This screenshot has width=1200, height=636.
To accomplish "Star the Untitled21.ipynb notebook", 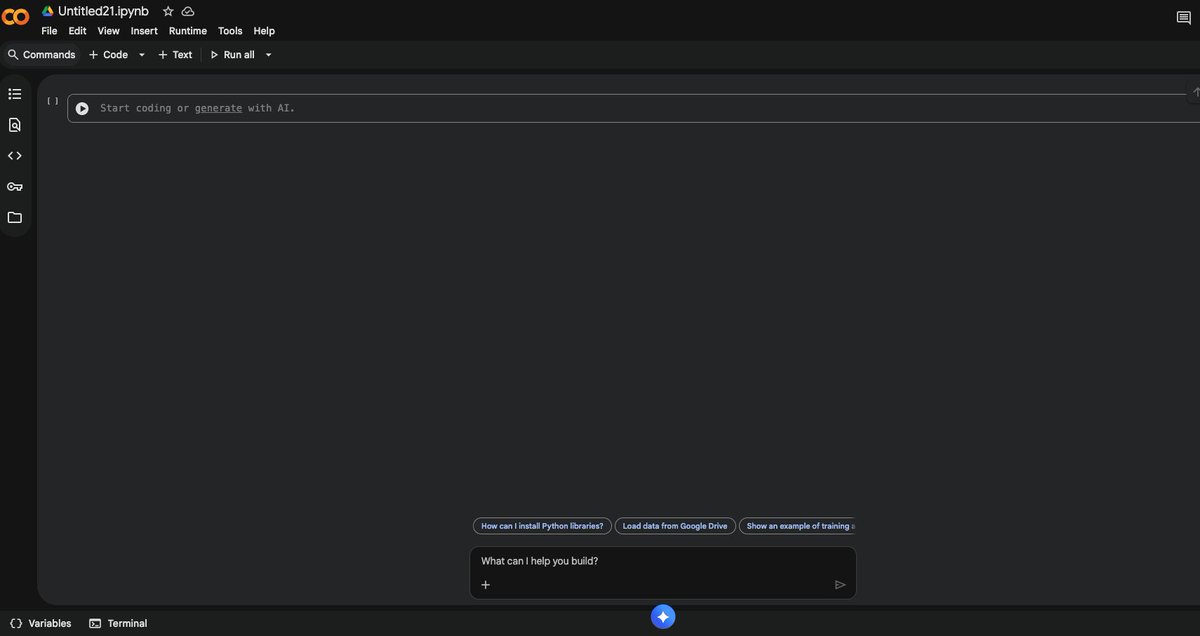I will click(x=168, y=11).
